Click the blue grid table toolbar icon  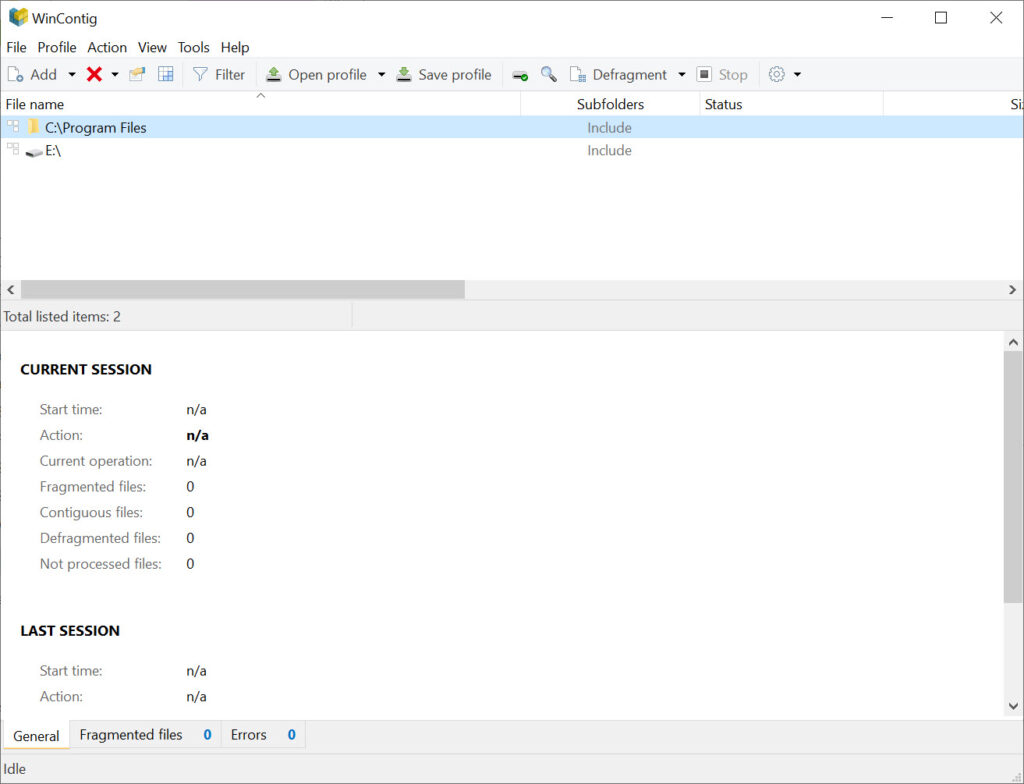[x=166, y=74]
